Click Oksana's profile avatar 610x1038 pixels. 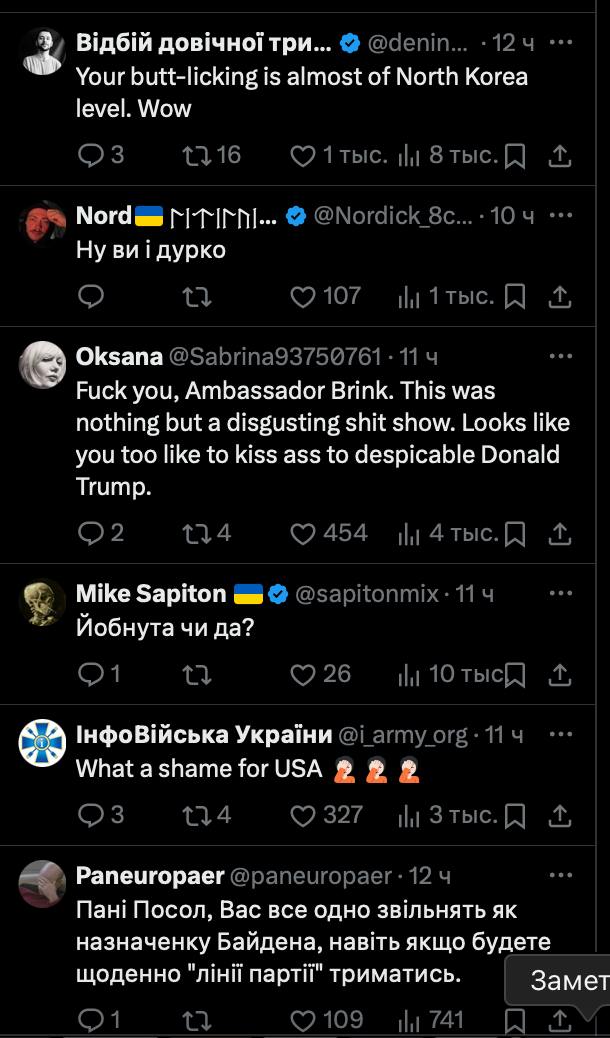pyautogui.click(x=43, y=364)
